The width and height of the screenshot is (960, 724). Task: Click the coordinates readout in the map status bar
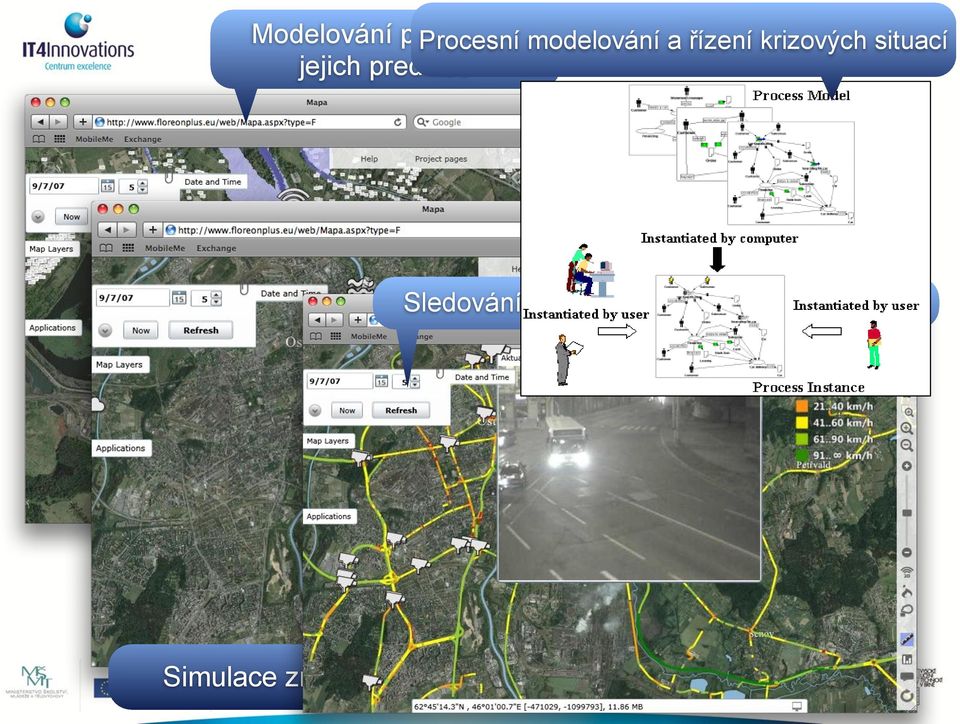point(528,707)
